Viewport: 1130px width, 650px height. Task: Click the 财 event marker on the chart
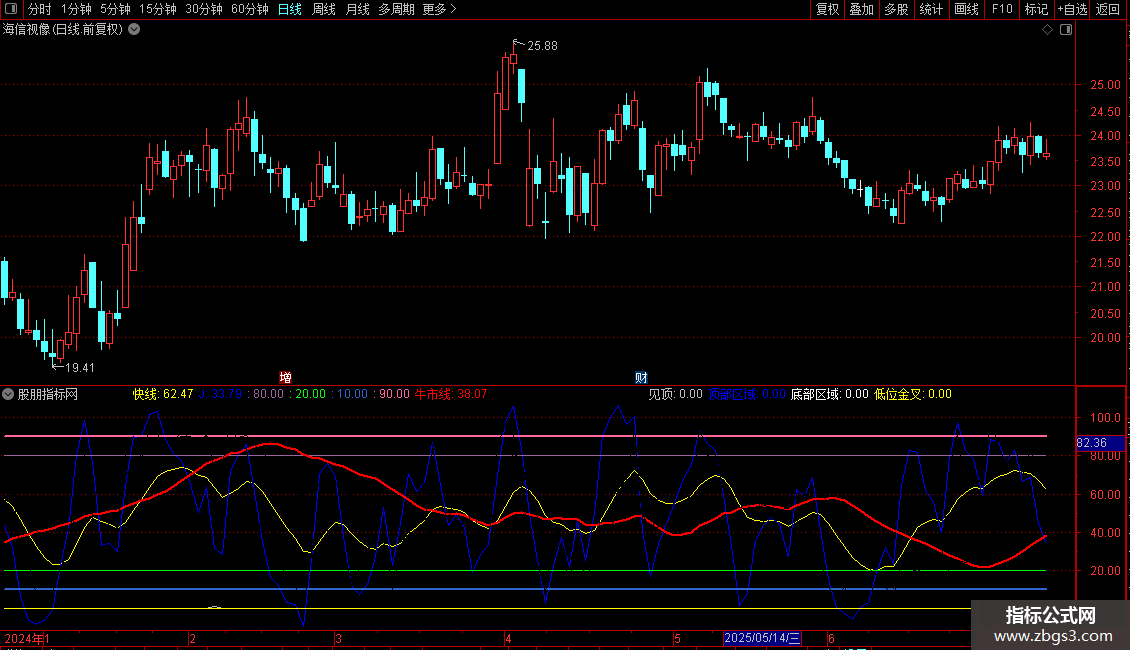641,378
